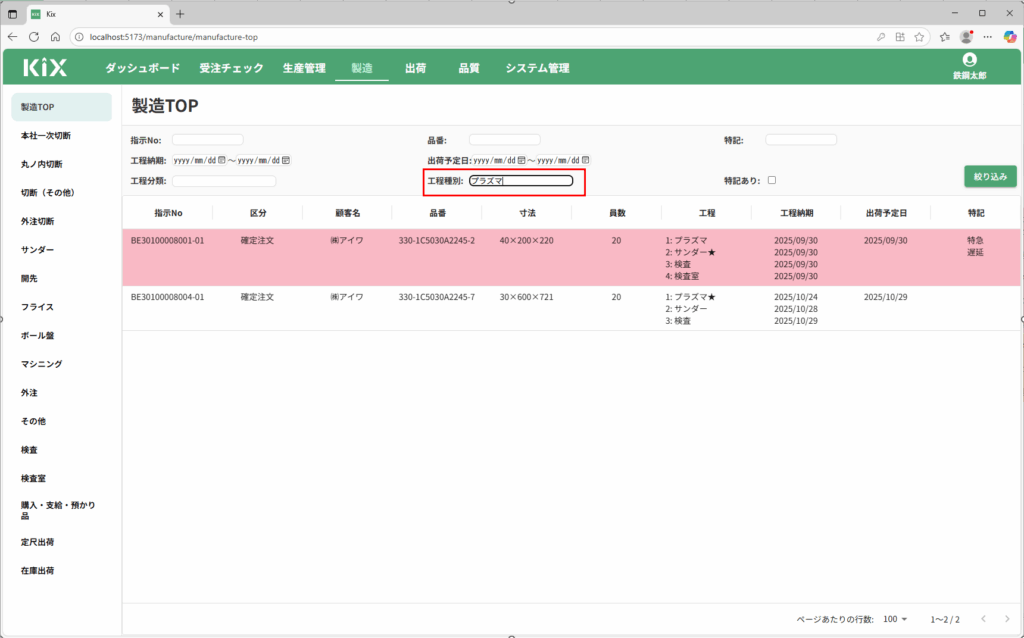Image resolution: width=1024 pixels, height=638 pixels.
Task: Open calendar picker for 出荷予定日 end date
Action: [585, 160]
